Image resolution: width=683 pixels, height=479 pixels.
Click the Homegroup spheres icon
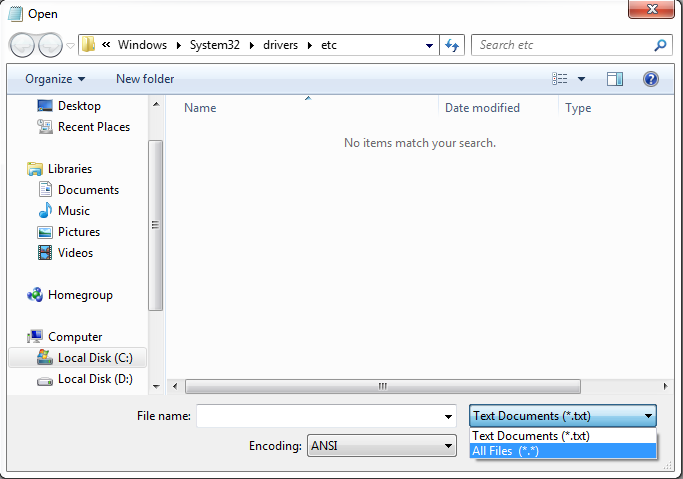pos(35,295)
